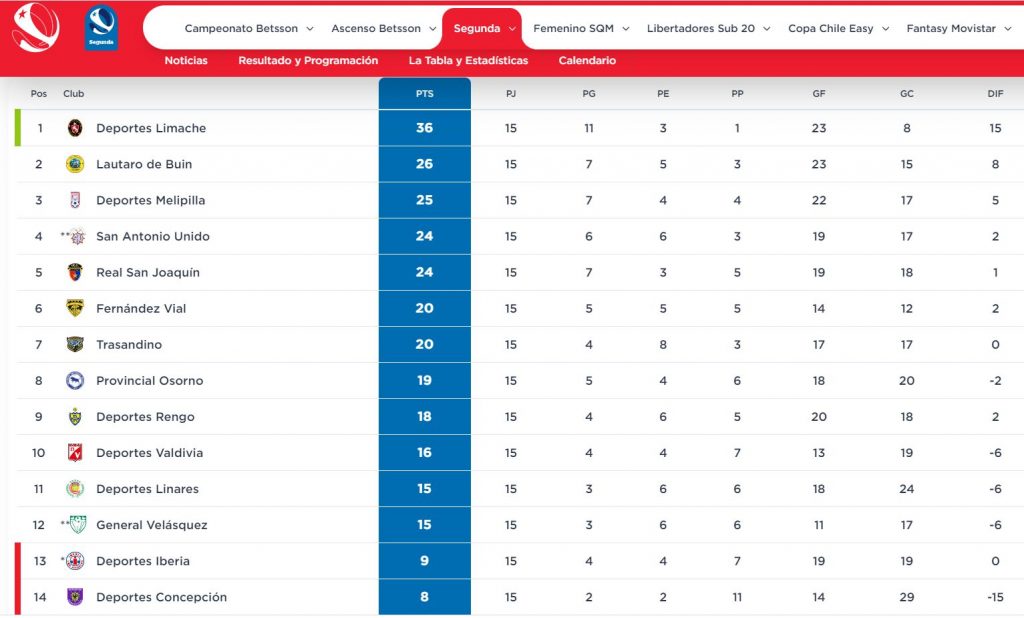
Task: Click Deportes Limache's 36 points cell
Action: 424,128
